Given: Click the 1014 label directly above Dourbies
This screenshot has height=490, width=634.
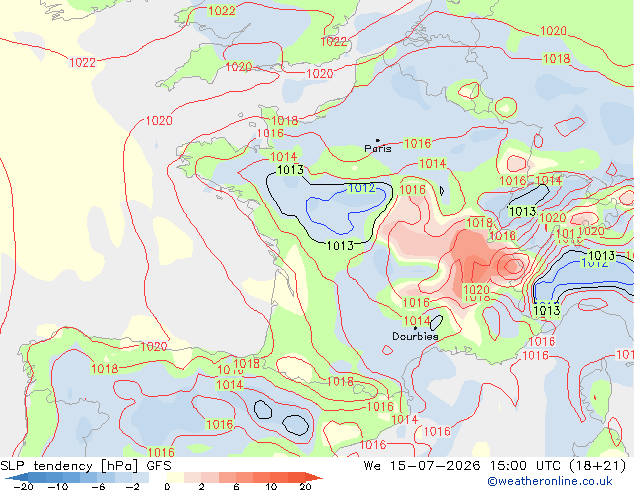Looking at the screenshot, I should tap(417, 321).
